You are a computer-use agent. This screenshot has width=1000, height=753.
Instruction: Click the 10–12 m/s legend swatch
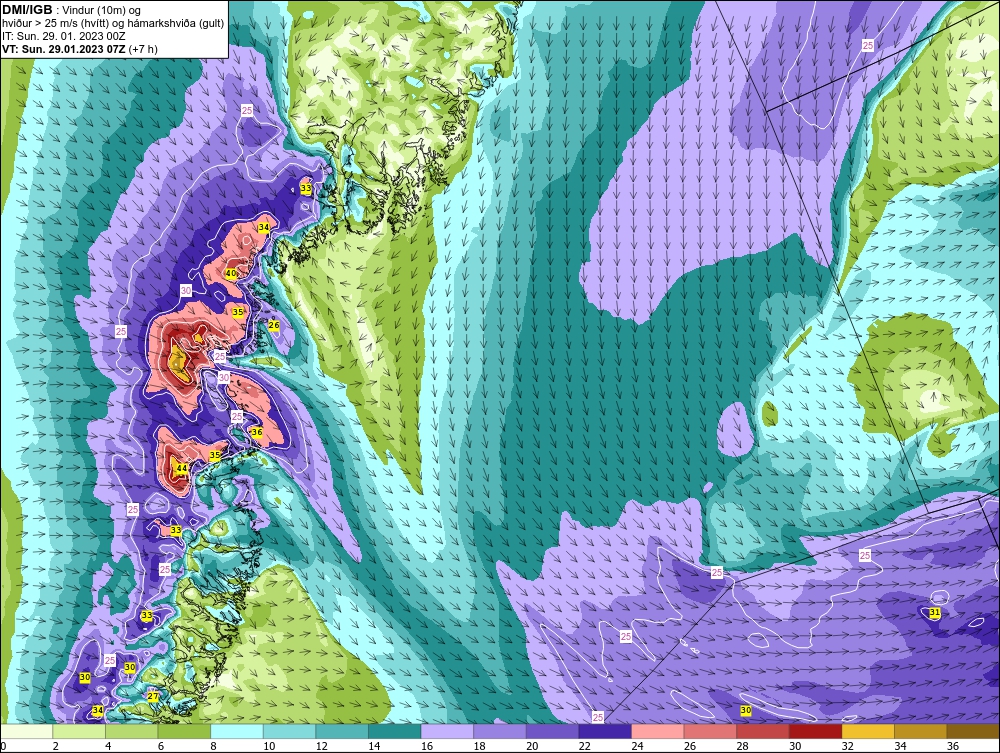pyautogui.click(x=290, y=731)
